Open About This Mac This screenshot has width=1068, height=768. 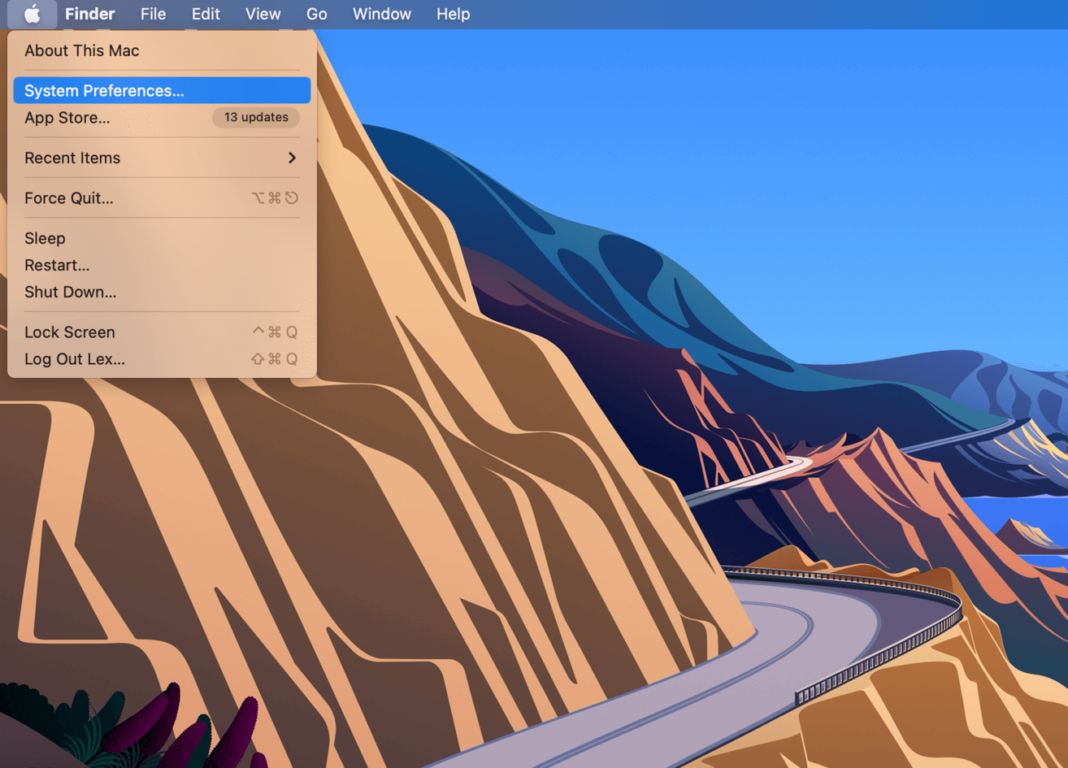tap(81, 50)
